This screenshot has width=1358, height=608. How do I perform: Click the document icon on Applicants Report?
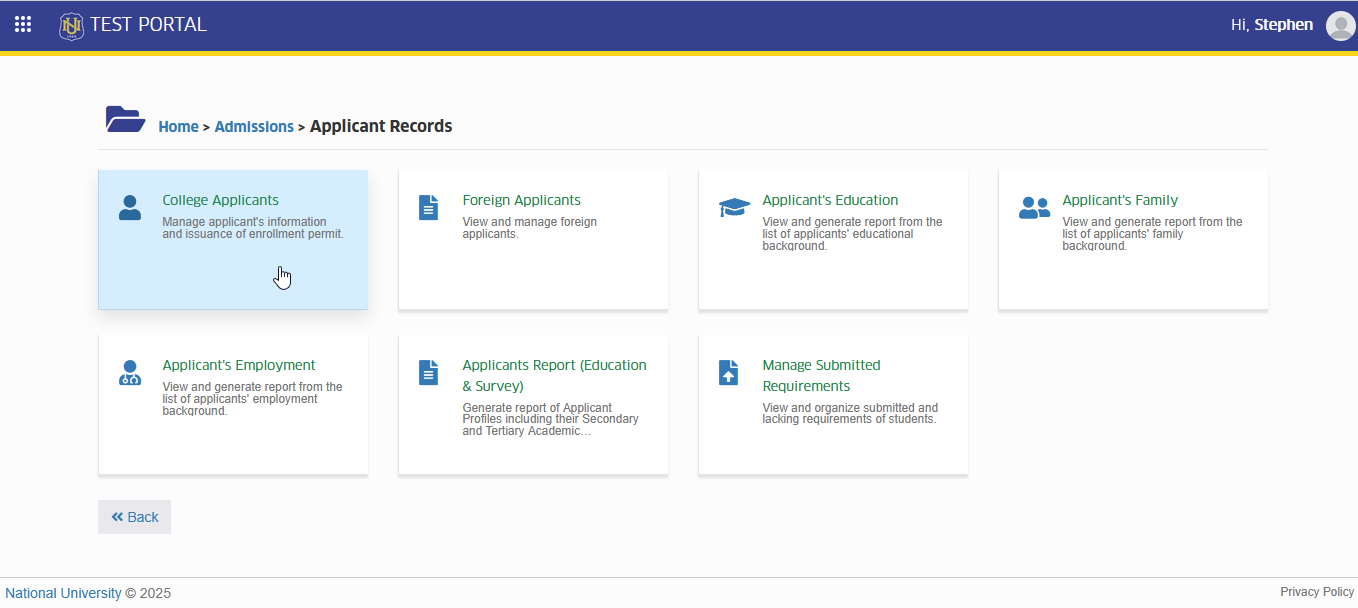428,373
